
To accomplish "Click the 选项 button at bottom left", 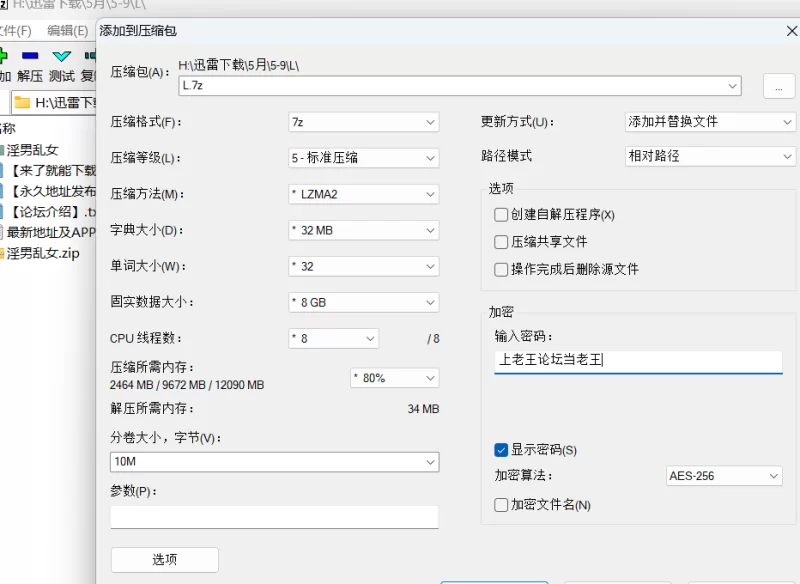I will tap(164, 560).
